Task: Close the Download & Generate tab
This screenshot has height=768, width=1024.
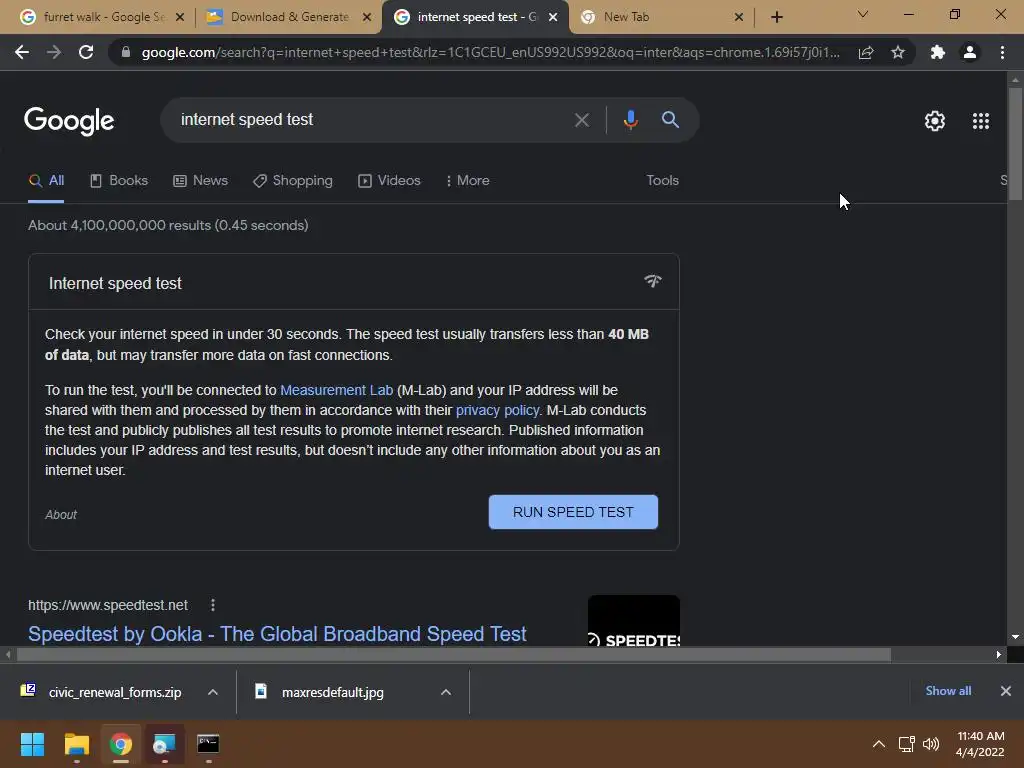Action: tap(367, 17)
